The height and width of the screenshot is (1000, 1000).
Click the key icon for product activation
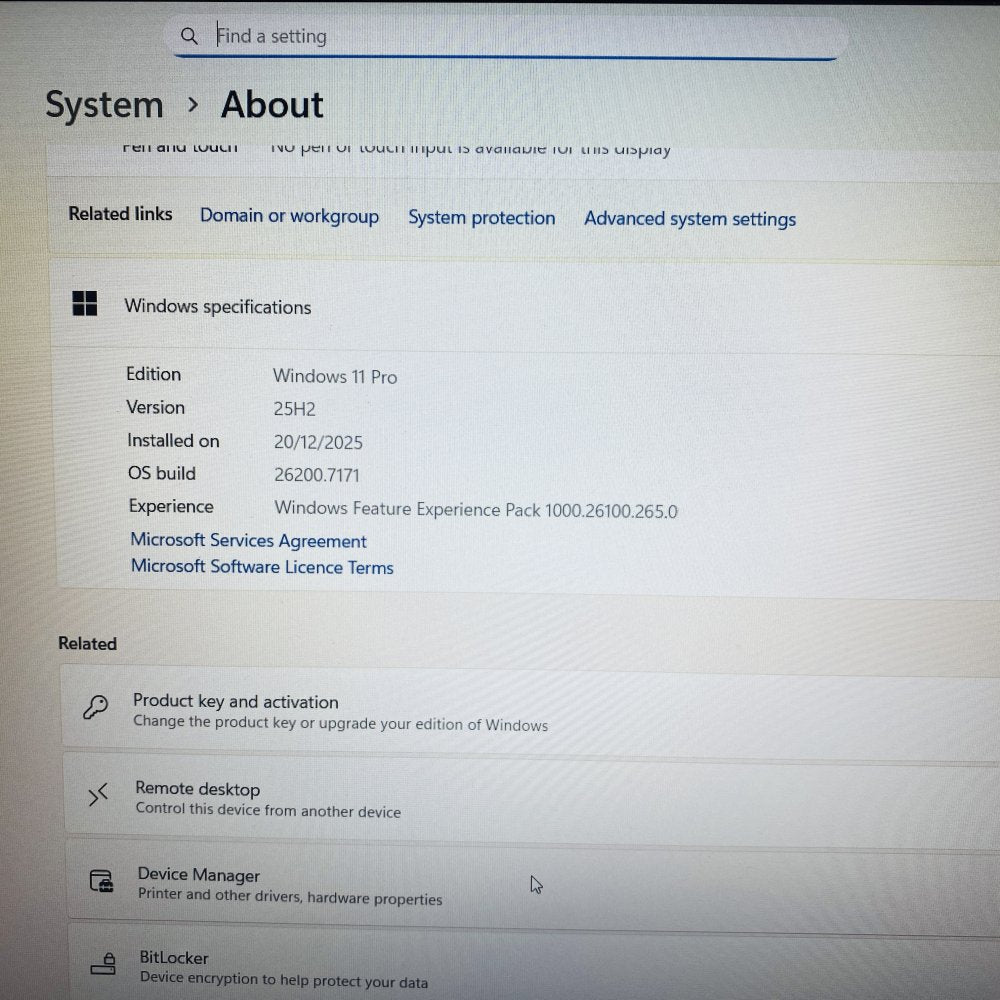[96, 708]
